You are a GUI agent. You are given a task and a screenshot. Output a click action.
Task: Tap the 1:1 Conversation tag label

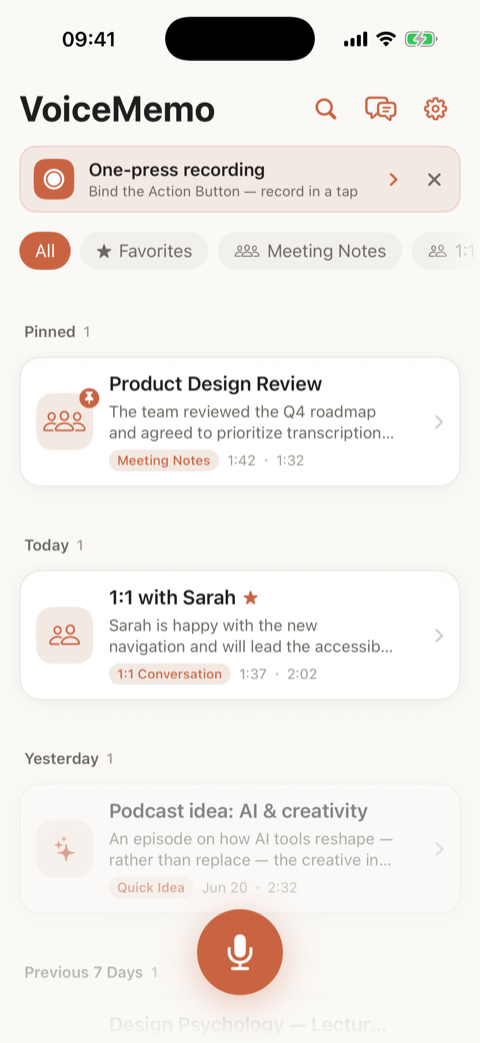(170, 674)
